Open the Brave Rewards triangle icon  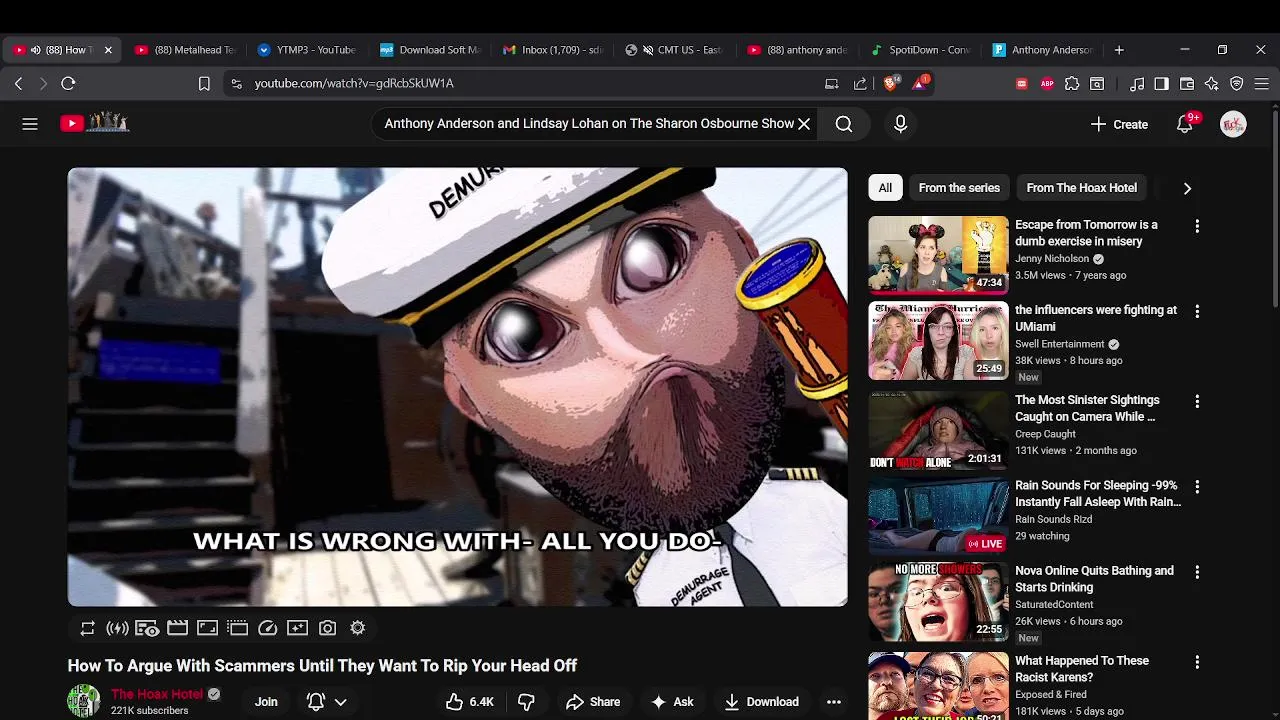920,84
